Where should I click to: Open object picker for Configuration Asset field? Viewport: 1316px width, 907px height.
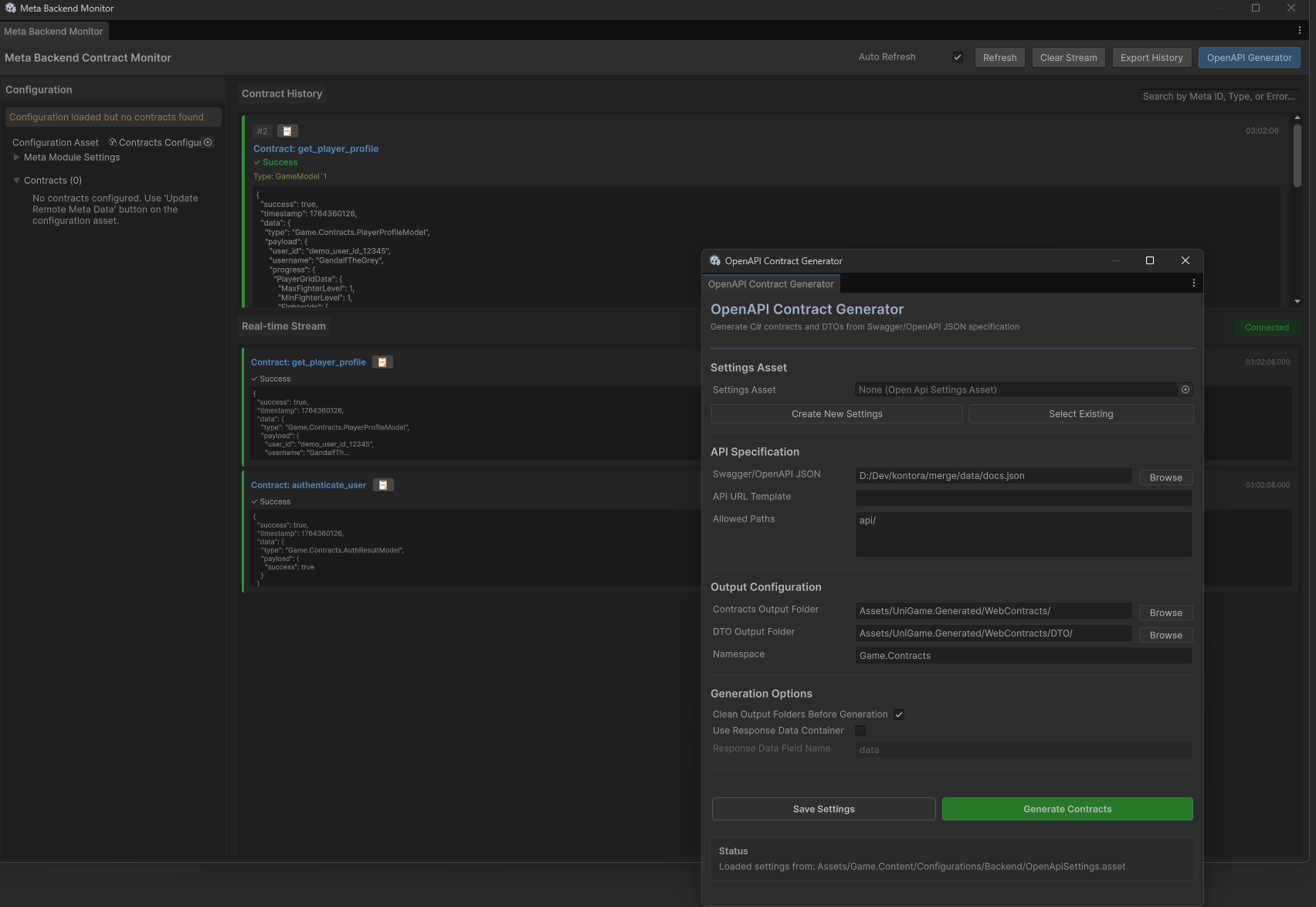point(208,143)
